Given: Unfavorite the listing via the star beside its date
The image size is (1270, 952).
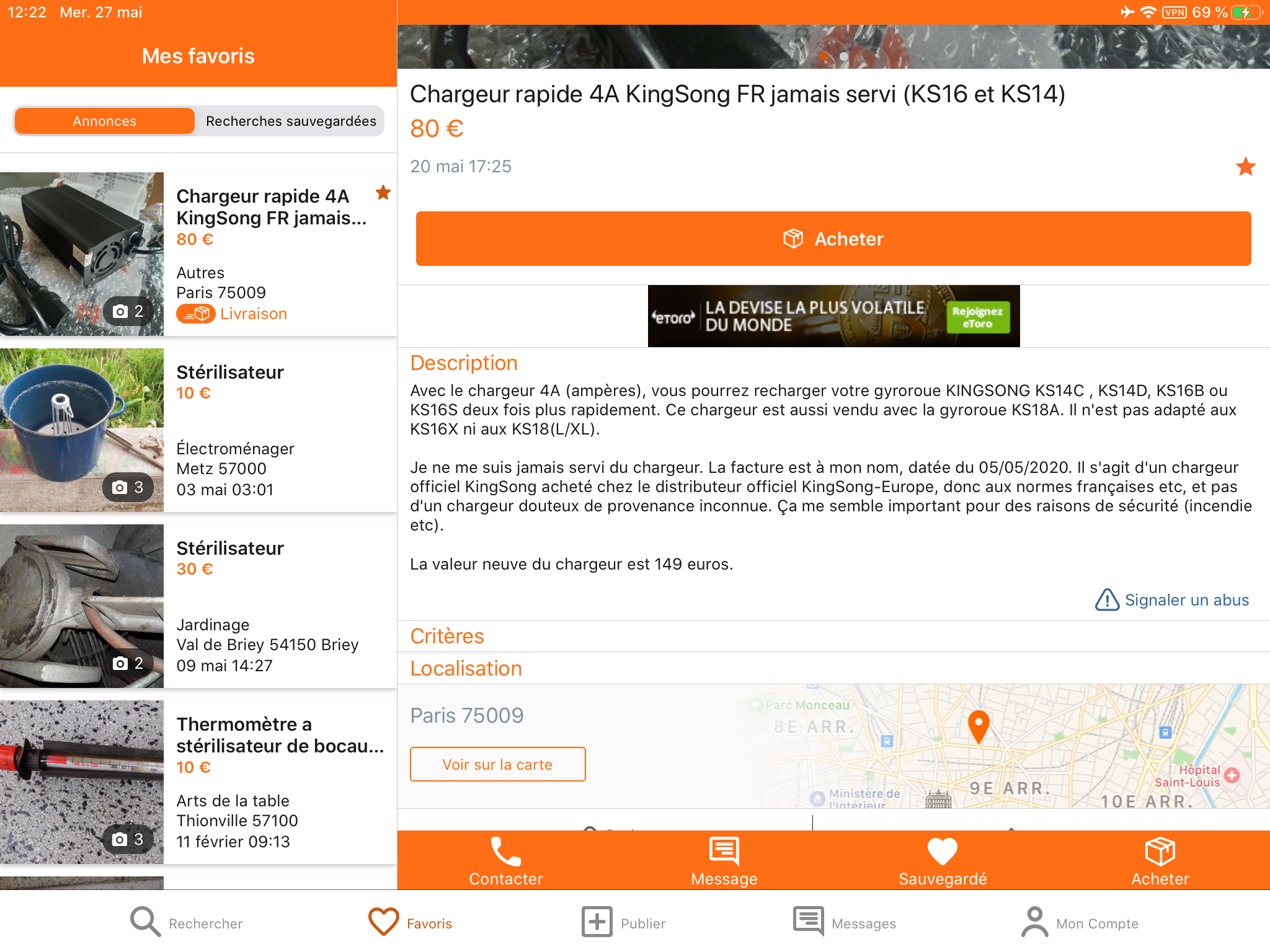Looking at the screenshot, I should click(1245, 166).
